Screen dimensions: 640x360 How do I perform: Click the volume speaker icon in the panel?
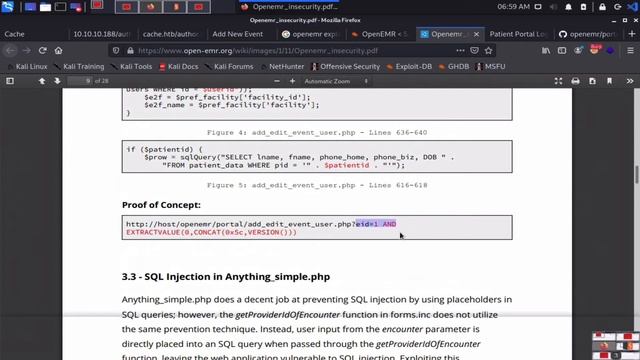[x=553, y=7]
